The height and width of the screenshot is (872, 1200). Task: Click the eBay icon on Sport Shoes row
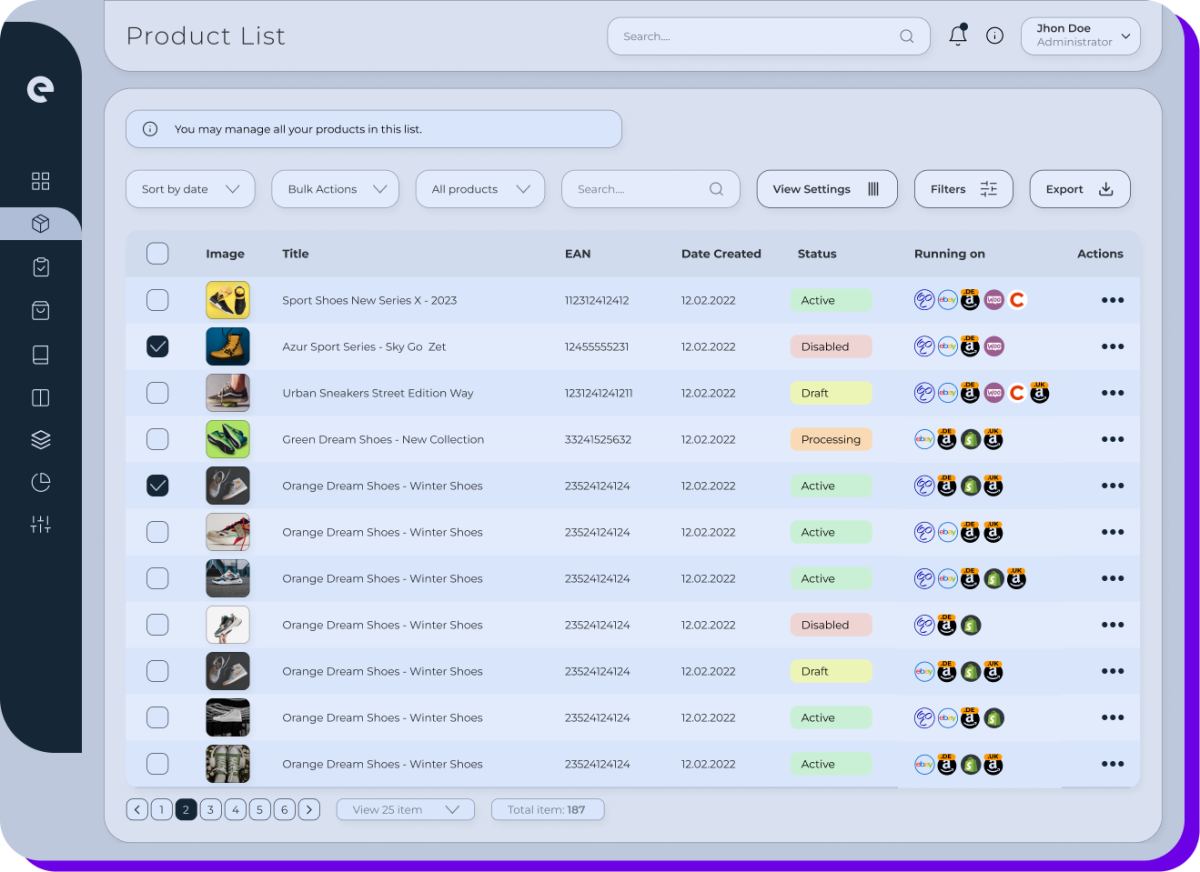click(x=947, y=299)
